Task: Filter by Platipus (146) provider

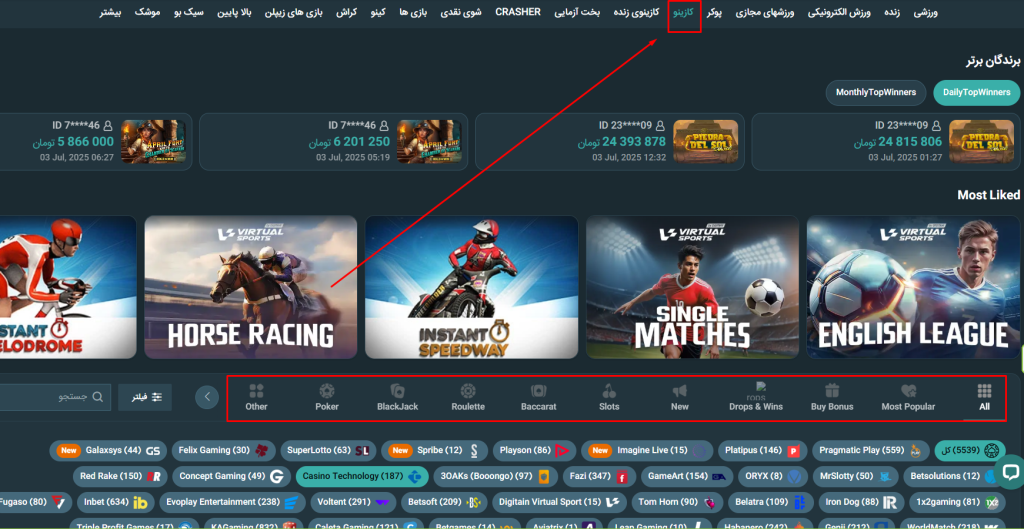Action: coord(761,451)
